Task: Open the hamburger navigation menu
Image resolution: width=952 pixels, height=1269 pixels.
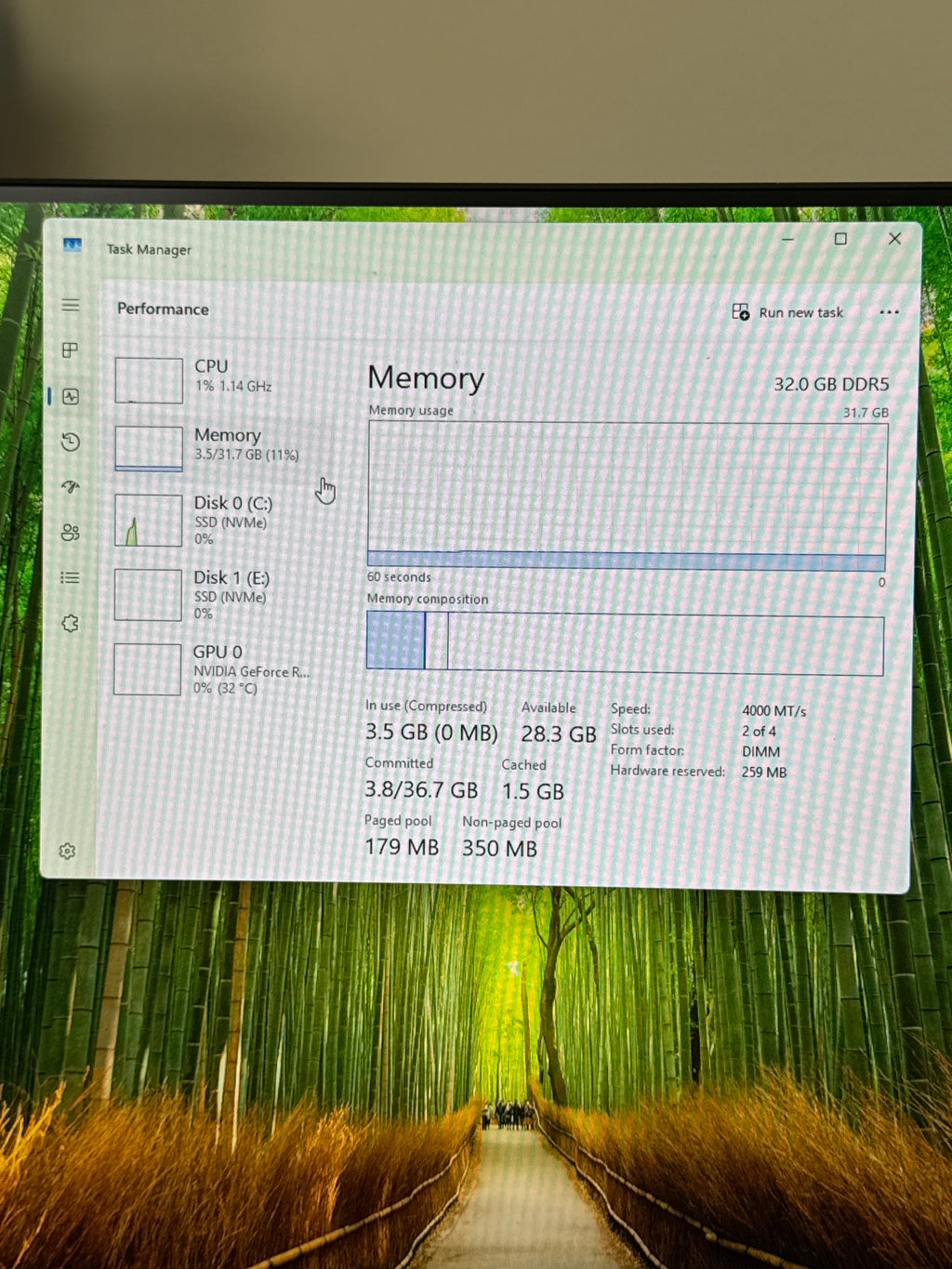Action: 71,305
